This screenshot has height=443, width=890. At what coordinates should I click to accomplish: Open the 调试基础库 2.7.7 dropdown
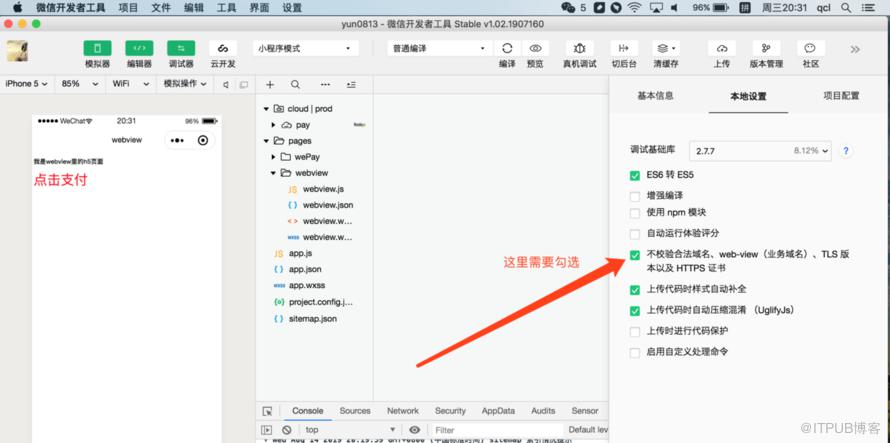click(760, 151)
